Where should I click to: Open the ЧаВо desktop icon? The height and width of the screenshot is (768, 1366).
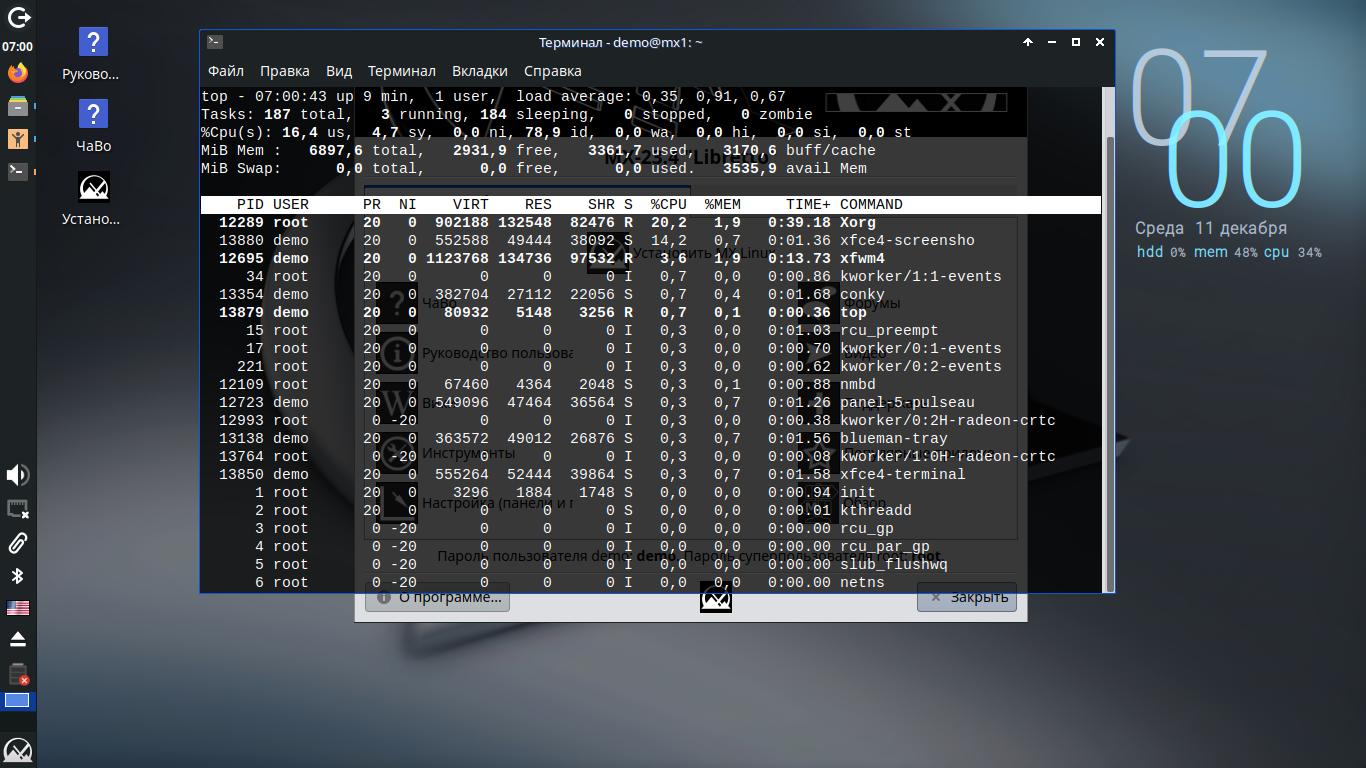92,126
